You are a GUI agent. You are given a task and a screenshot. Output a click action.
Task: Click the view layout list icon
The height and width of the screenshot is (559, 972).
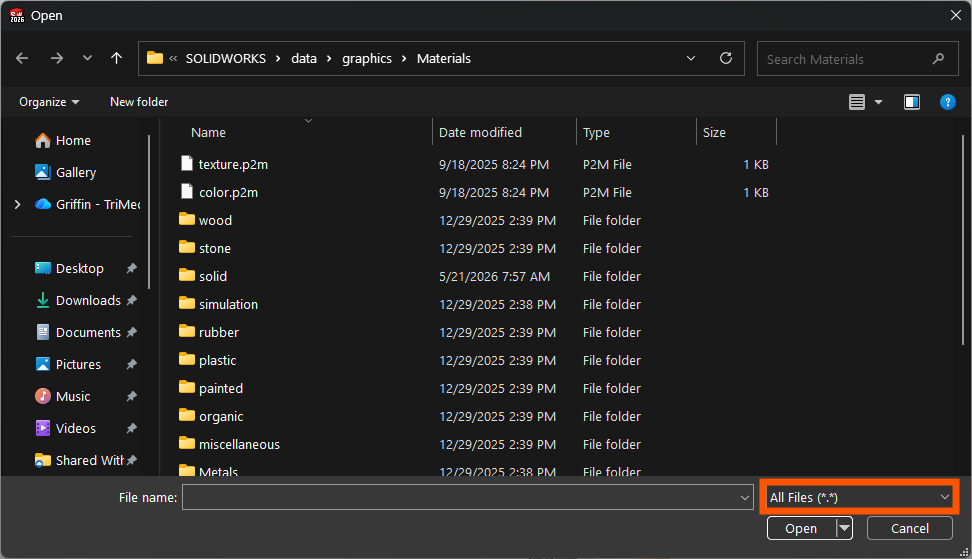[857, 102]
